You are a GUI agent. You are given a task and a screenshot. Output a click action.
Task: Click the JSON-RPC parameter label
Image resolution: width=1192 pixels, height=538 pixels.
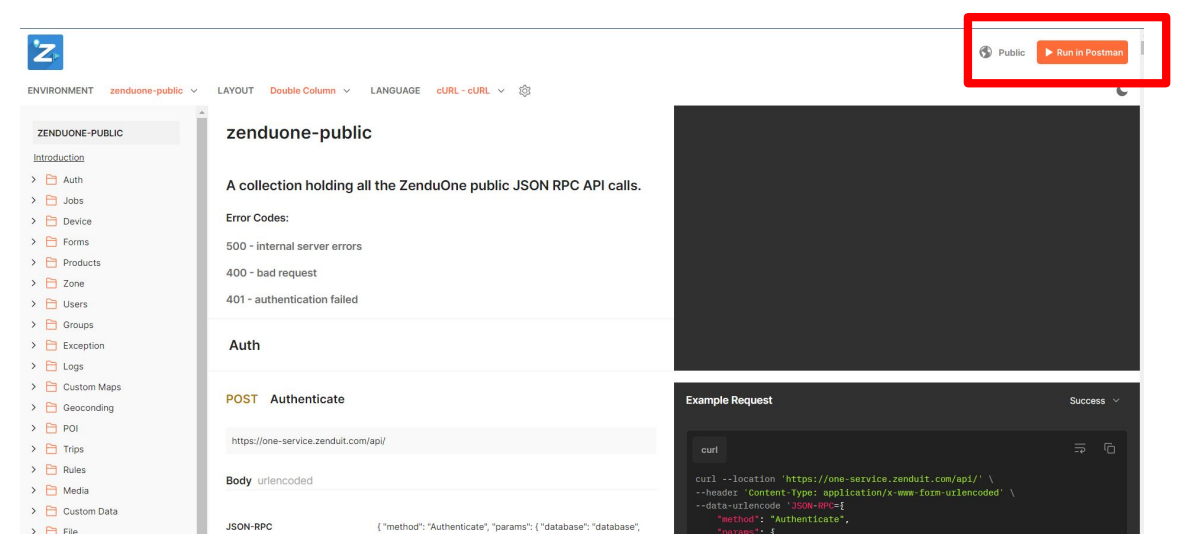[249, 527]
